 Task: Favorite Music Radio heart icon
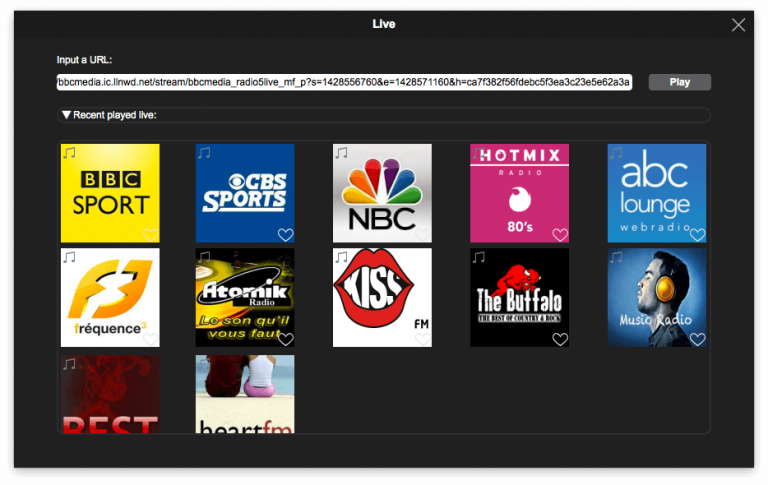click(x=697, y=339)
